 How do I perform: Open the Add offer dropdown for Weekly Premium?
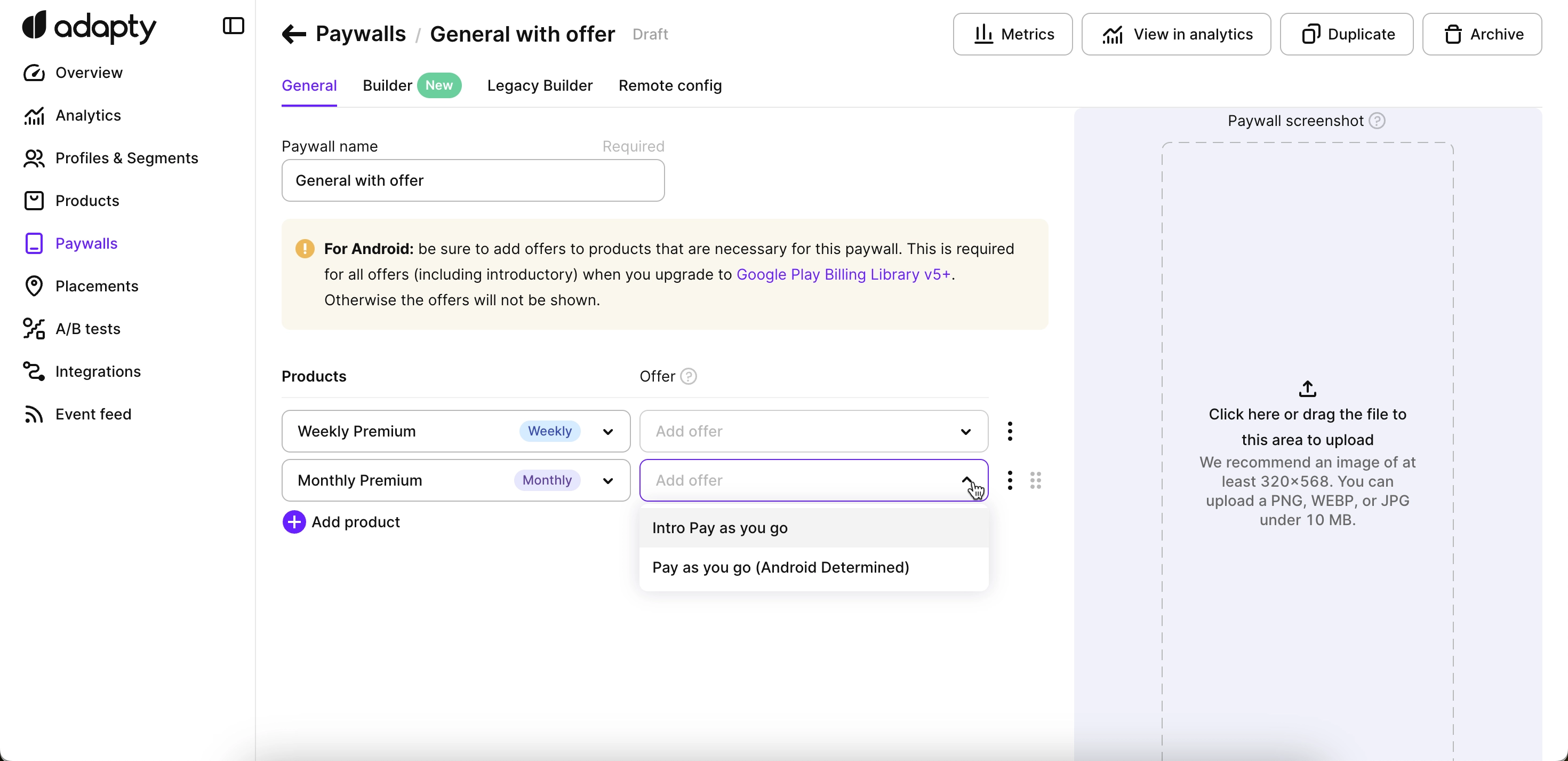tap(813, 431)
